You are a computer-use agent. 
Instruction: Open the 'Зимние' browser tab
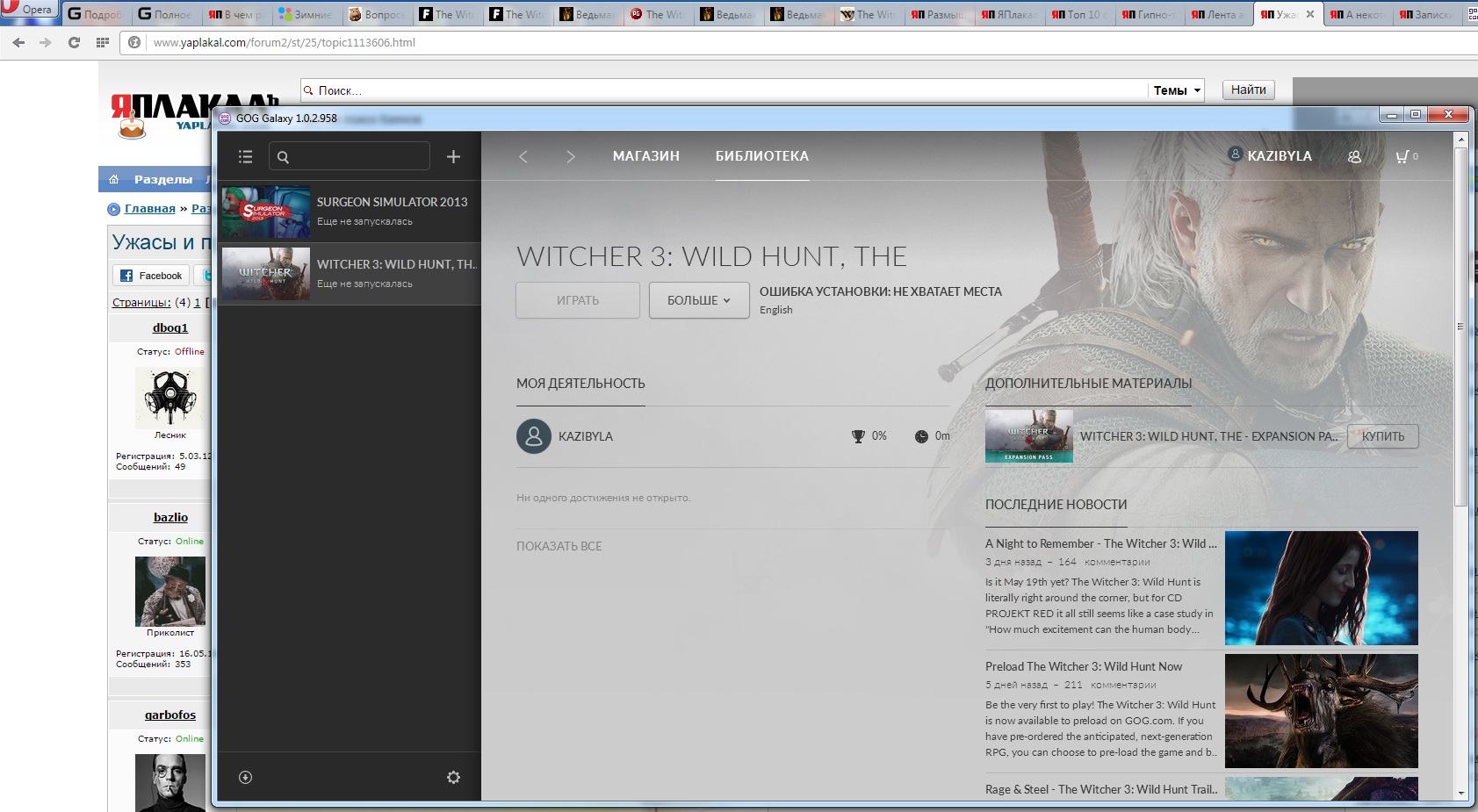coord(306,14)
